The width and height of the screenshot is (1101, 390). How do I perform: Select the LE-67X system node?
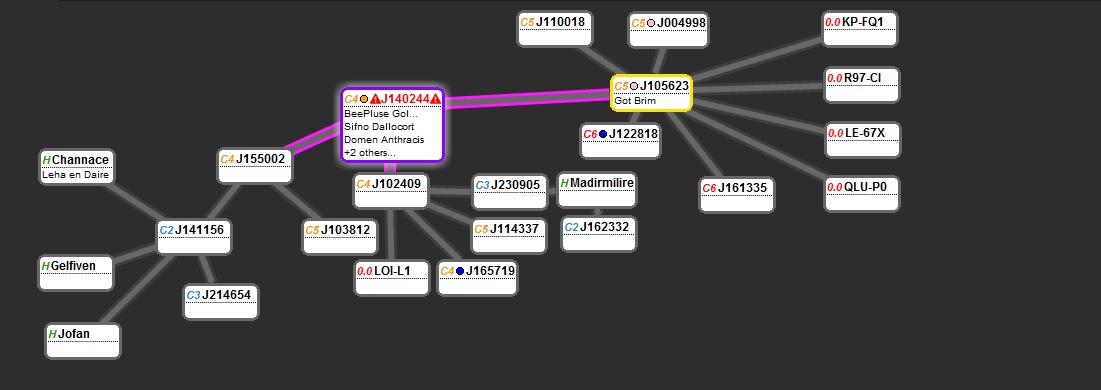pyautogui.click(x=862, y=140)
